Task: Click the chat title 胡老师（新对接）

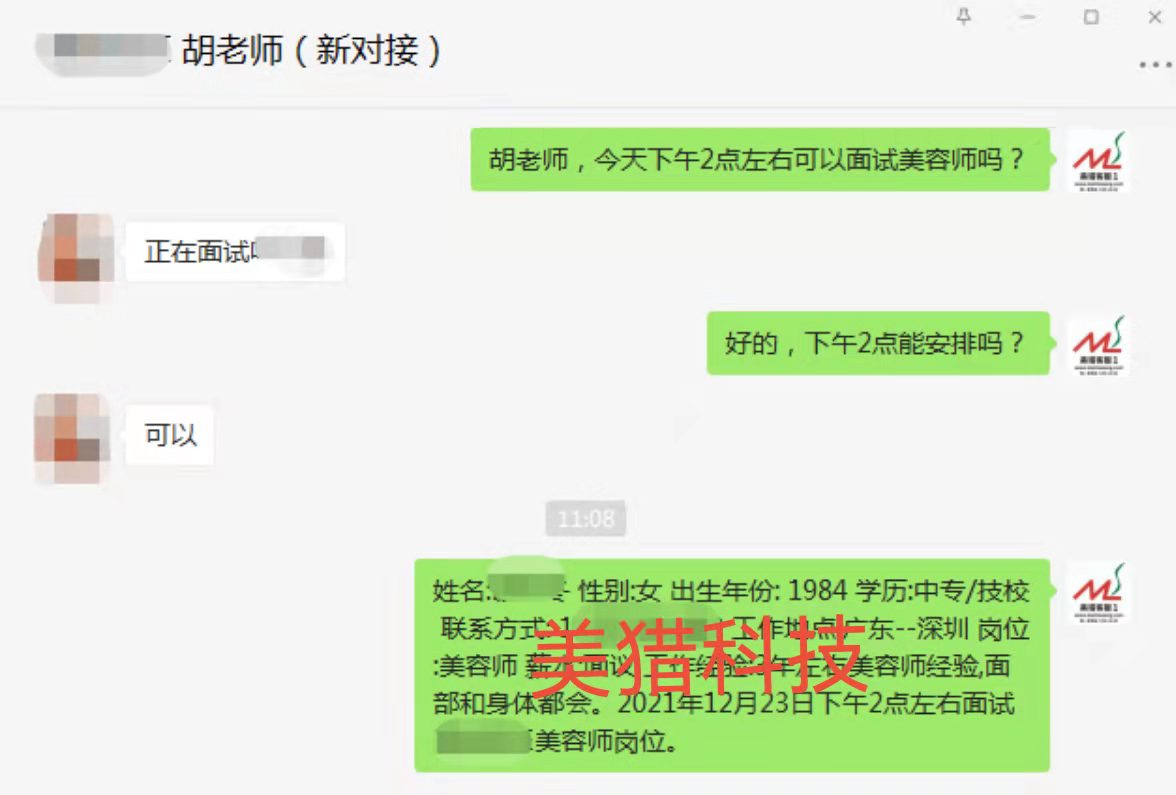Action: click(311, 50)
